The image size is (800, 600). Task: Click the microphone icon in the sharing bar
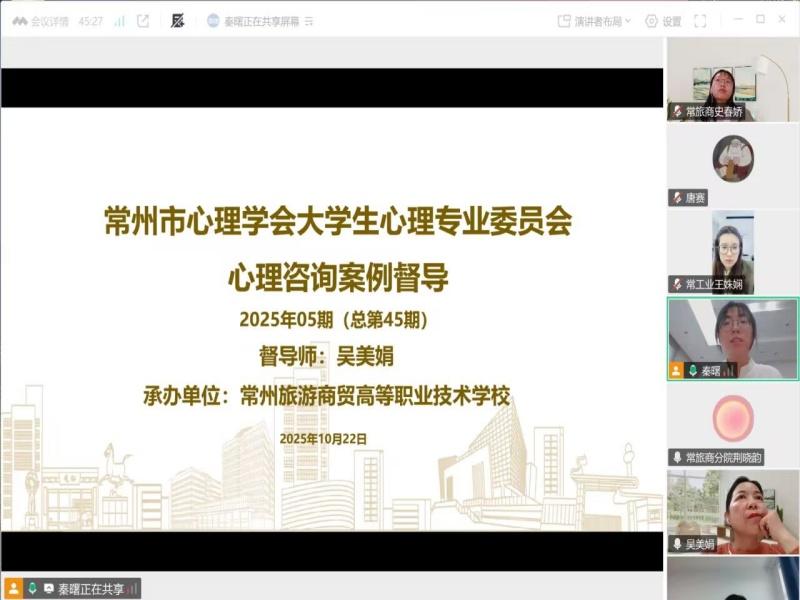(32, 588)
